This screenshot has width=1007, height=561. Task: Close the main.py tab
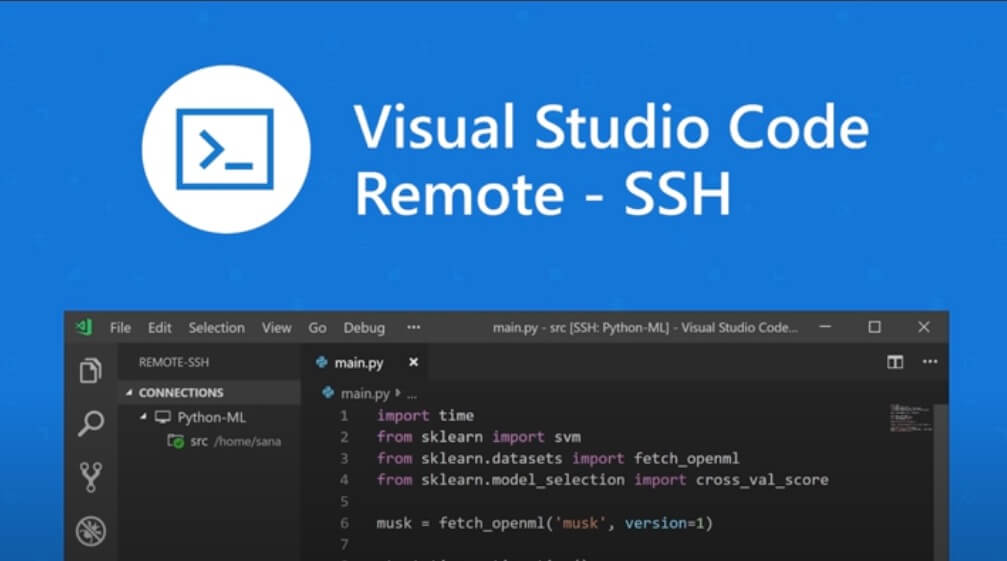click(414, 362)
